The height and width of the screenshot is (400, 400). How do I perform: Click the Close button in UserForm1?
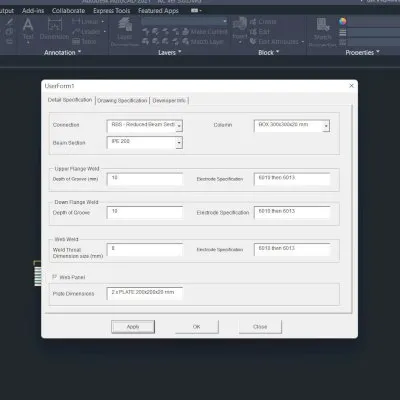point(260,327)
